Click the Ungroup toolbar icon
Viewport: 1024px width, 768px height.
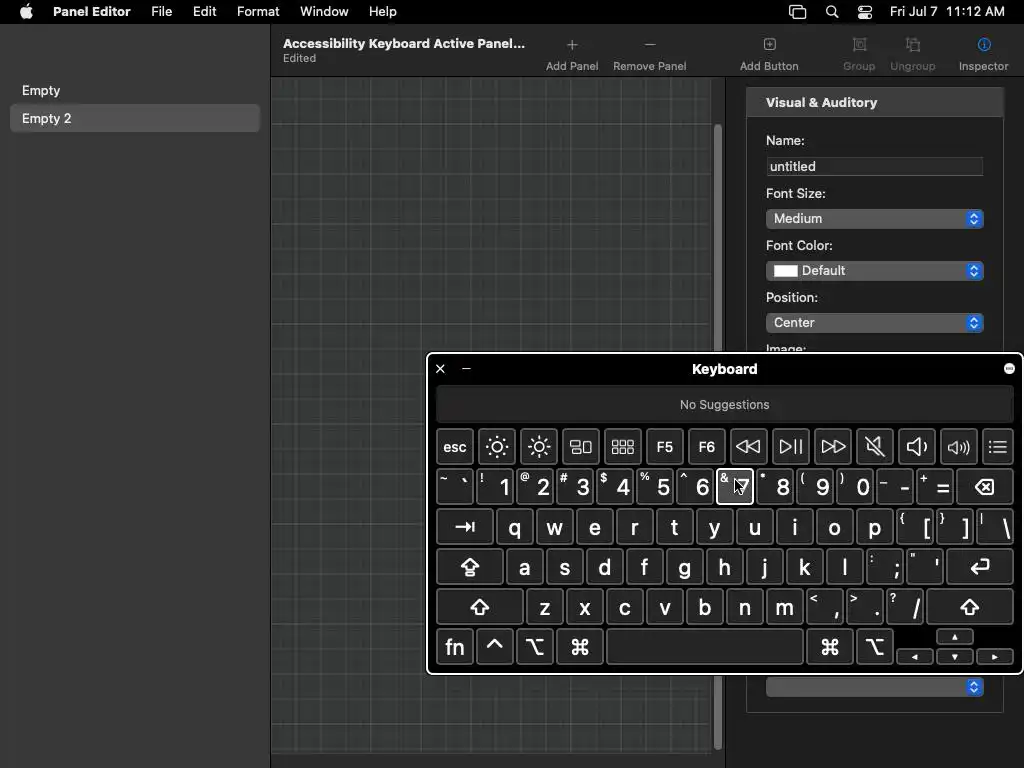point(913,44)
